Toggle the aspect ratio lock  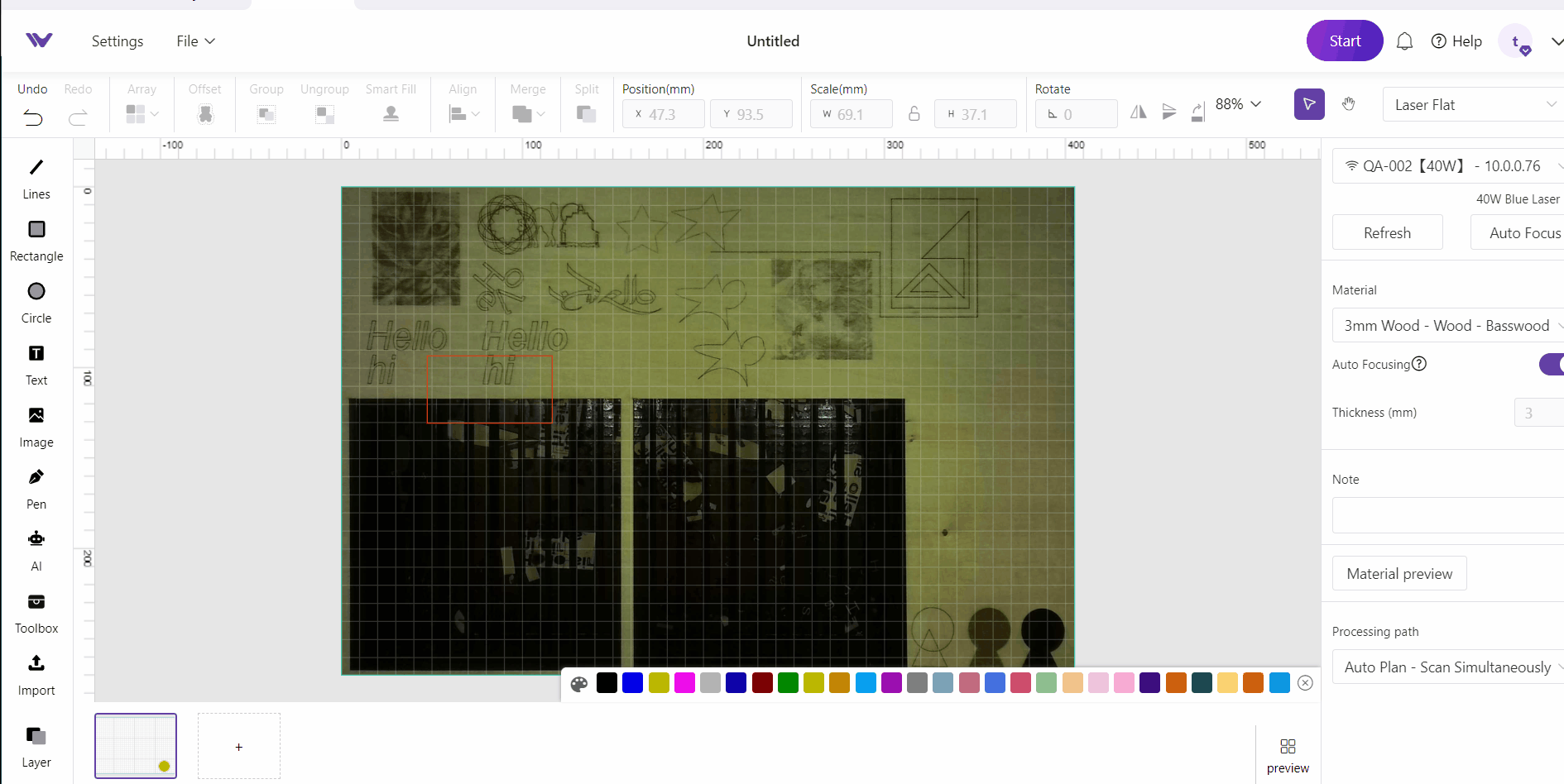(914, 113)
